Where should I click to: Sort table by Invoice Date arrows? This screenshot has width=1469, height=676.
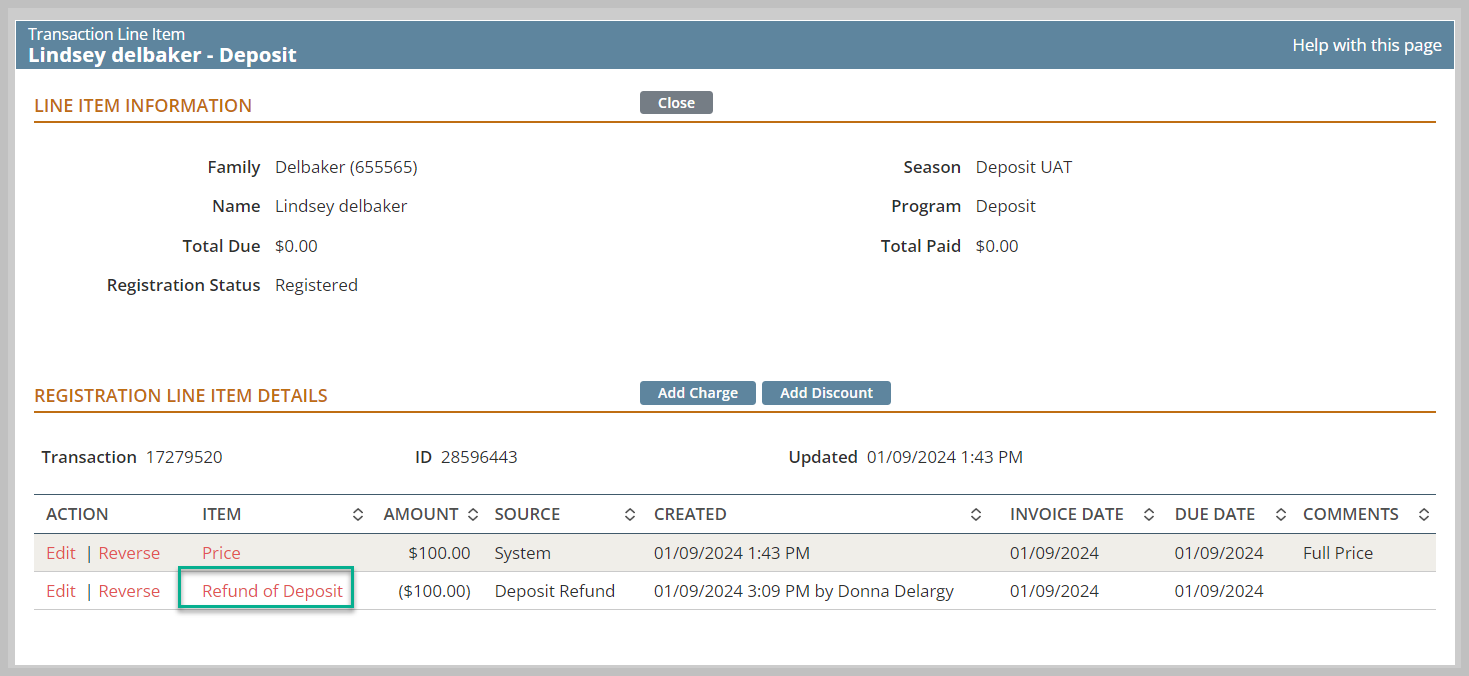pyautogui.click(x=1150, y=515)
